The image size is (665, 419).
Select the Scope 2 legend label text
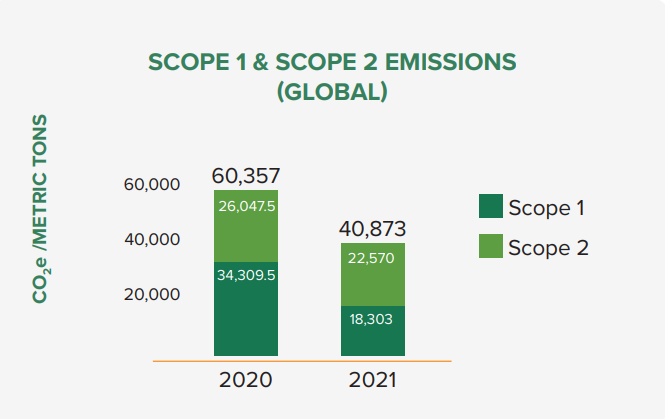click(548, 247)
